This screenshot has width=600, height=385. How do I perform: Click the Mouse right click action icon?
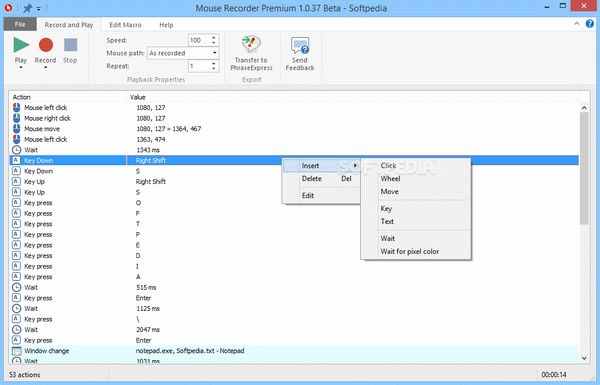tap(16, 118)
